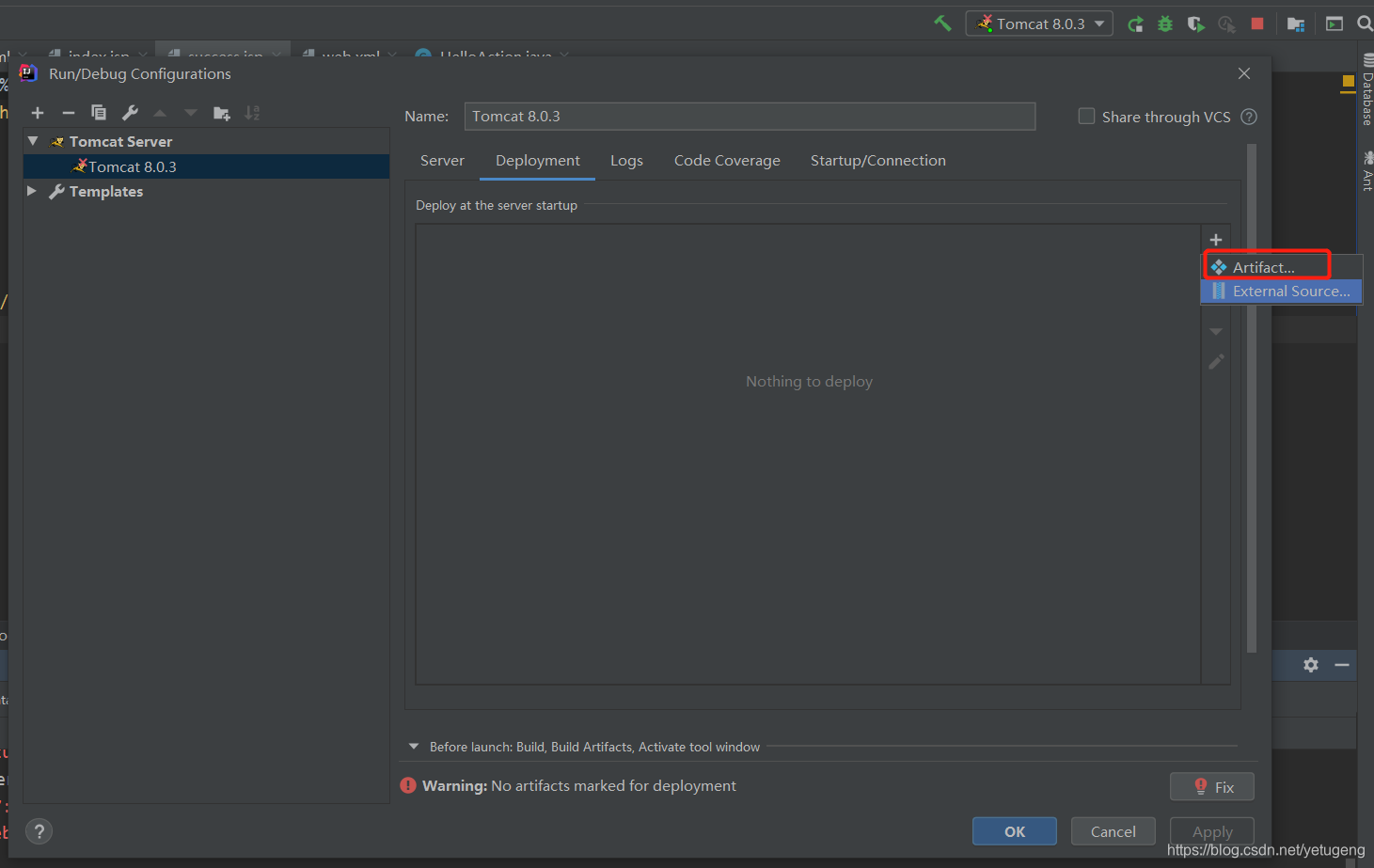Collapse the Before launch section
Image resolution: width=1374 pixels, height=868 pixels.
[414, 747]
